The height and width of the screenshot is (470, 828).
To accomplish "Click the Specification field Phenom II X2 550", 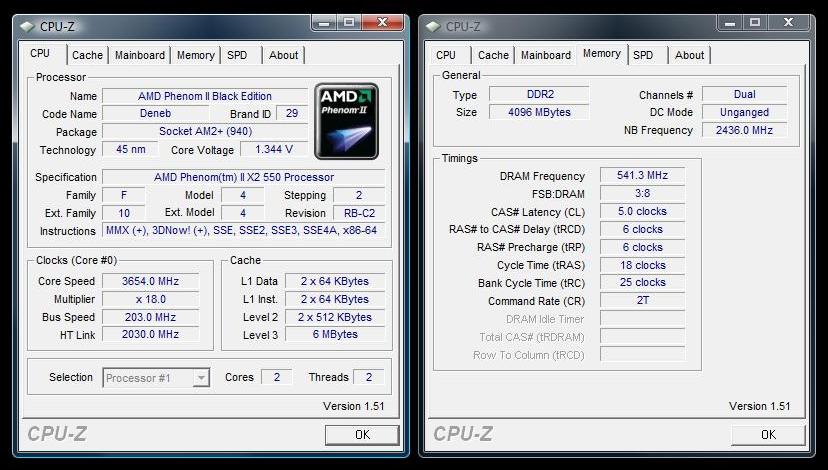I will (244, 177).
